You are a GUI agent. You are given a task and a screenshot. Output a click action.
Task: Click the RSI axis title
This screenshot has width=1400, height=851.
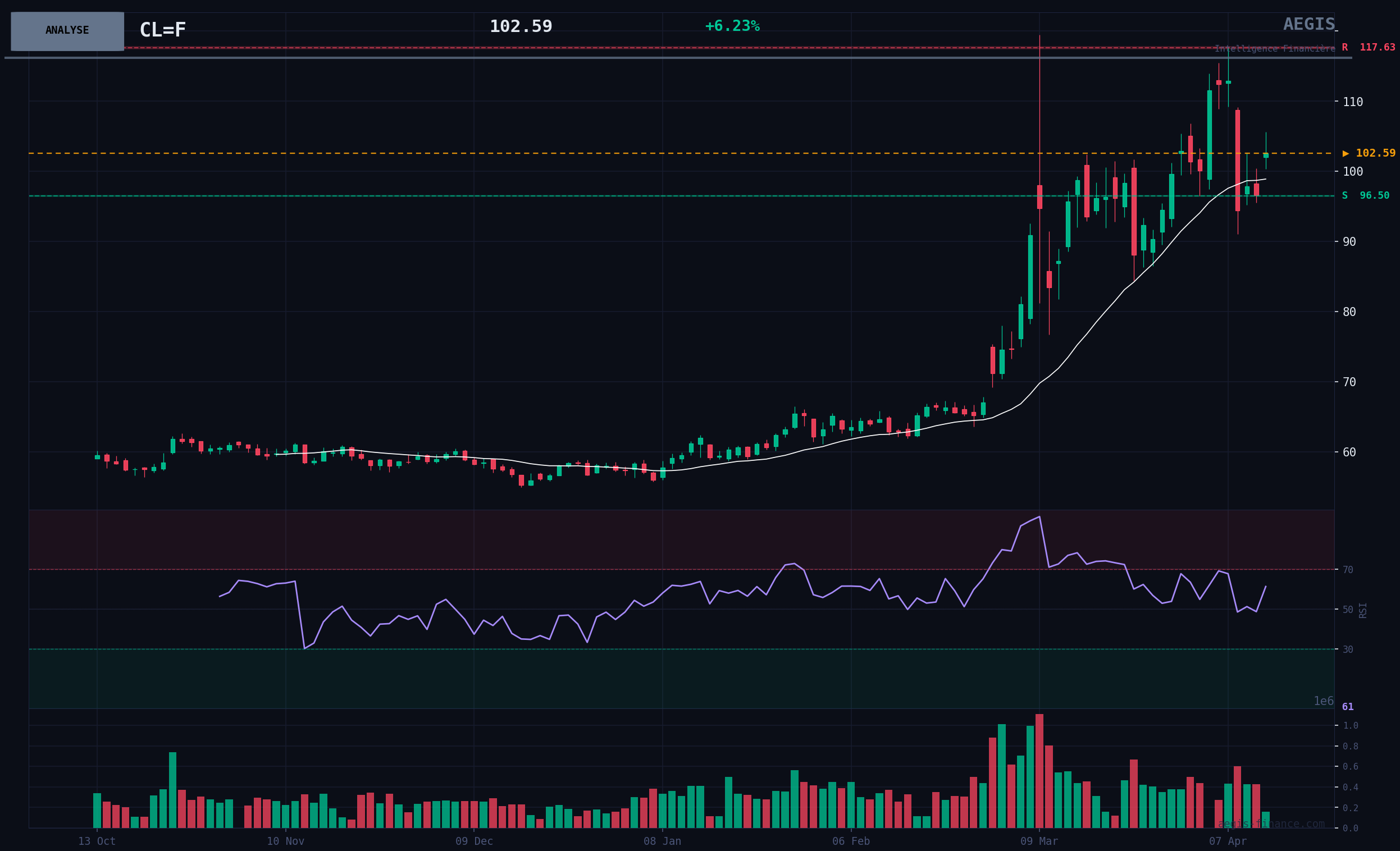point(1362,610)
